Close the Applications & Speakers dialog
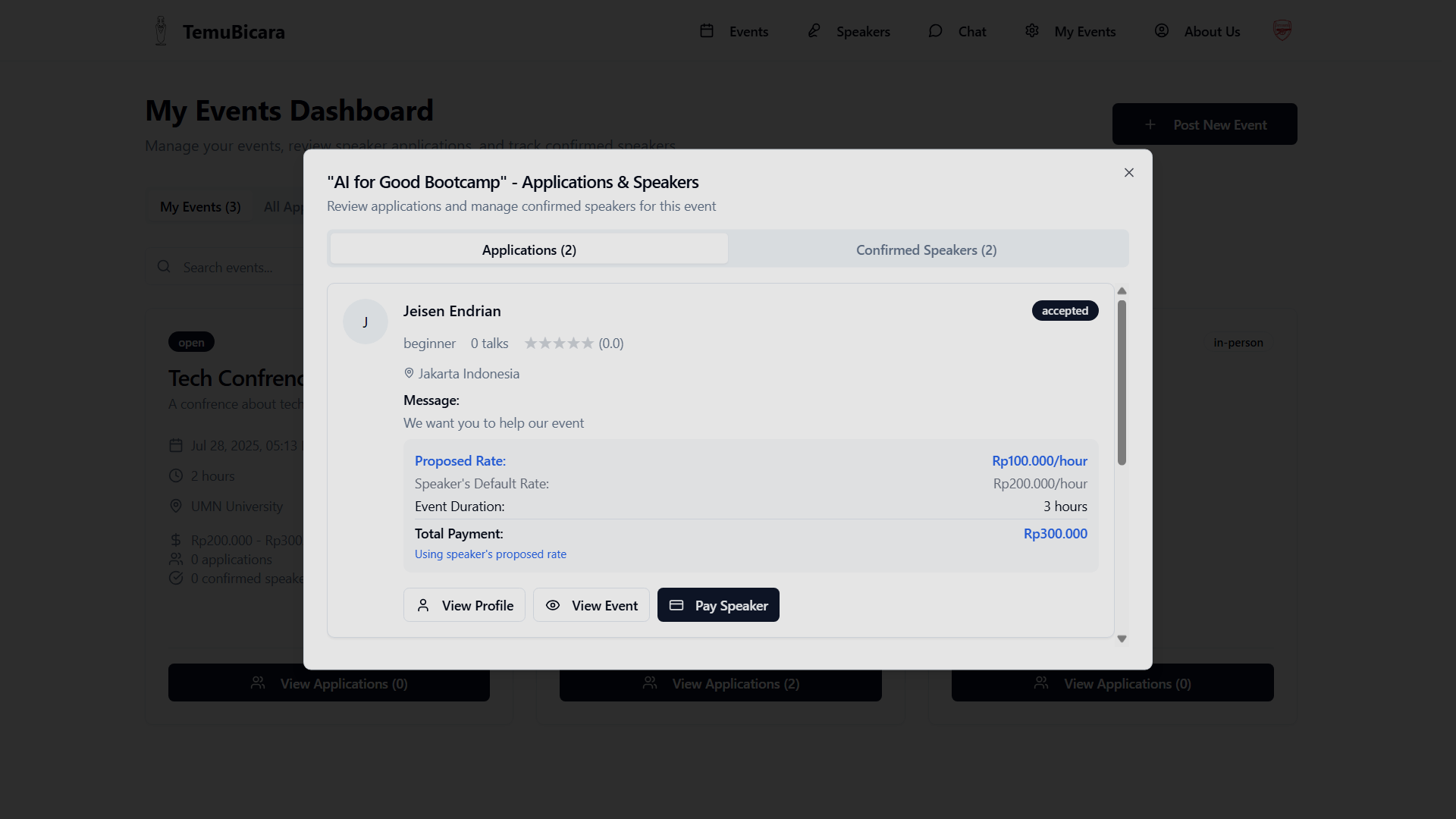The height and width of the screenshot is (819, 1456). pyautogui.click(x=1129, y=173)
